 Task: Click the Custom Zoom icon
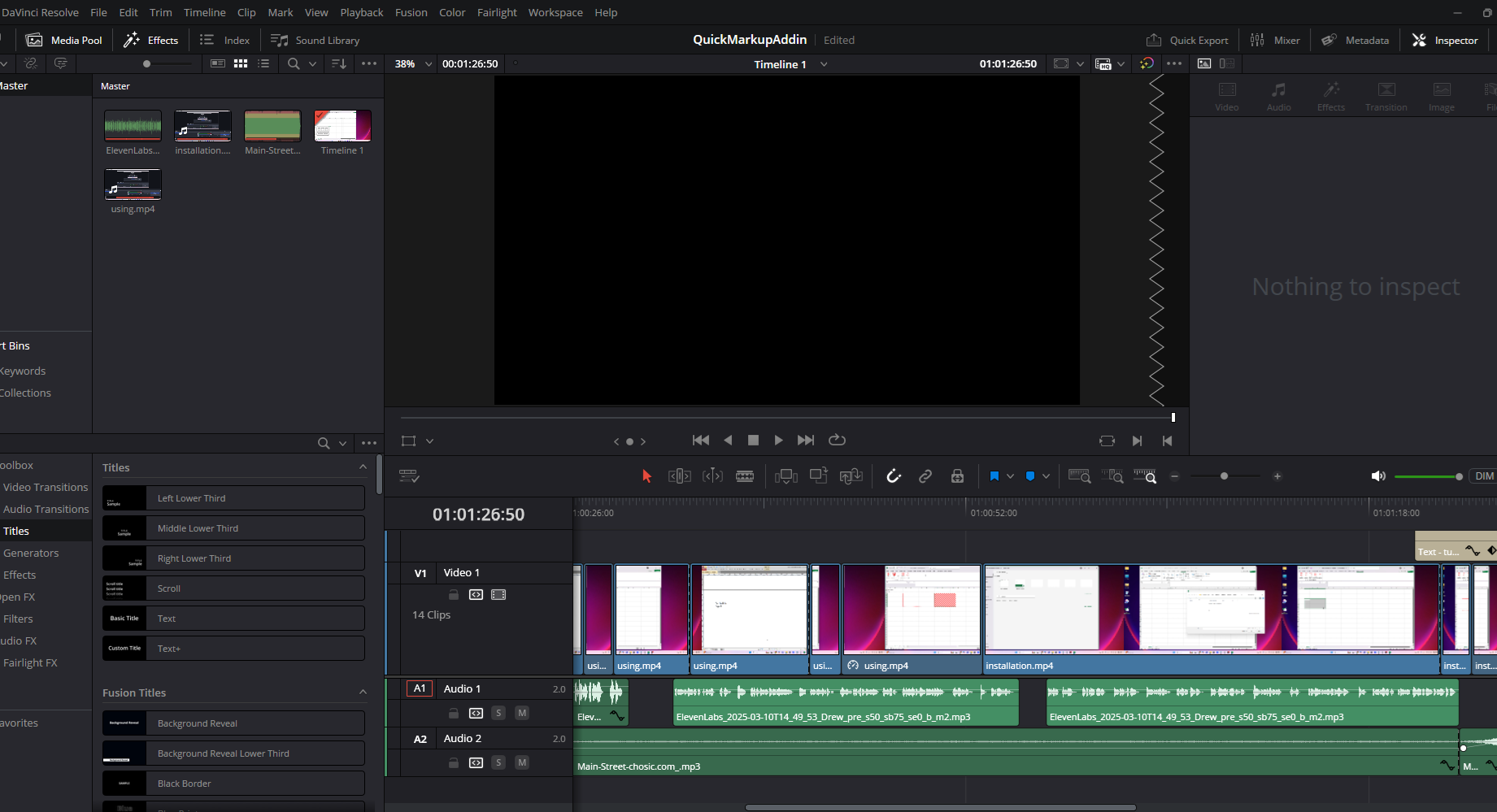pos(1145,476)
